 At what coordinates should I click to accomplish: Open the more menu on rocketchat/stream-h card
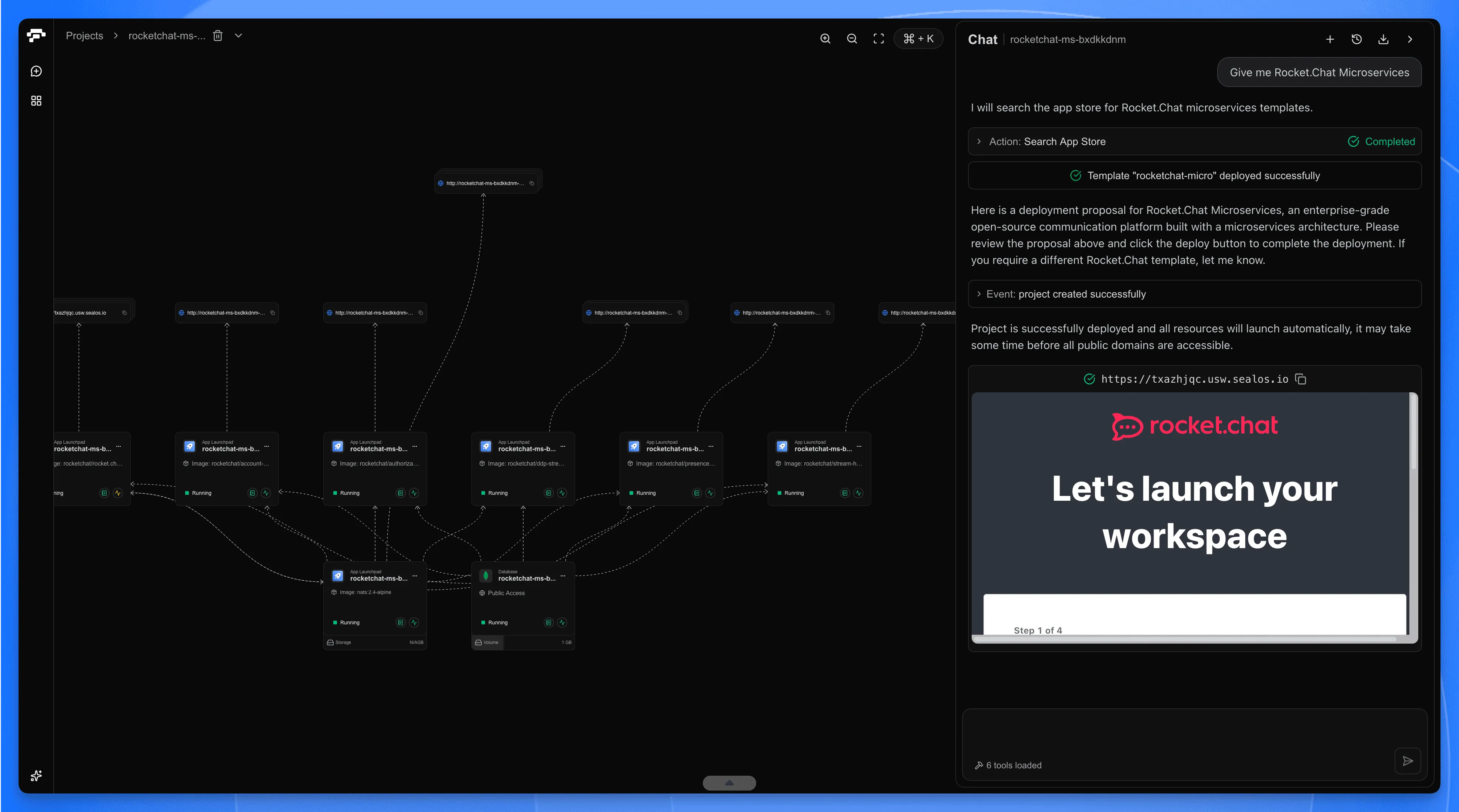pyautogui.click(x=859, y=446)
